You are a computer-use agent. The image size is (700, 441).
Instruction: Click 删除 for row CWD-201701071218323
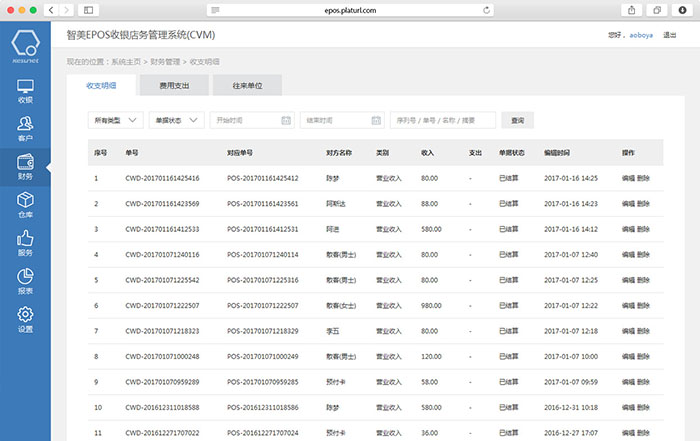[643, 331]
